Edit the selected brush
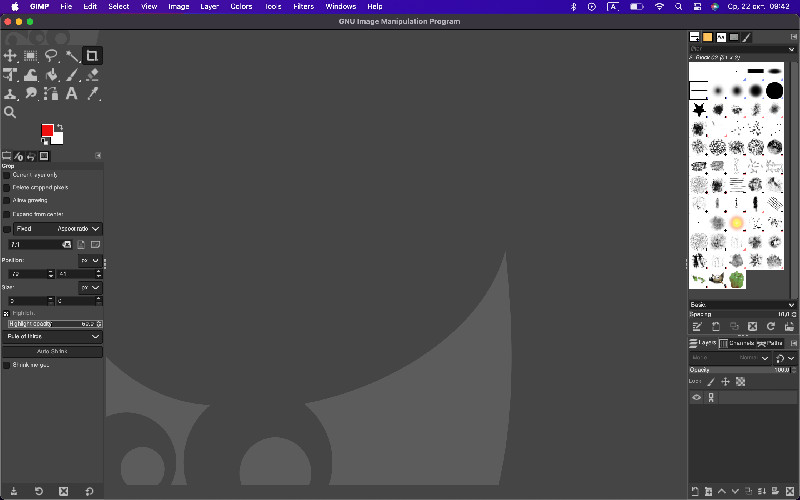800x500 pixels. click(696, 327)
